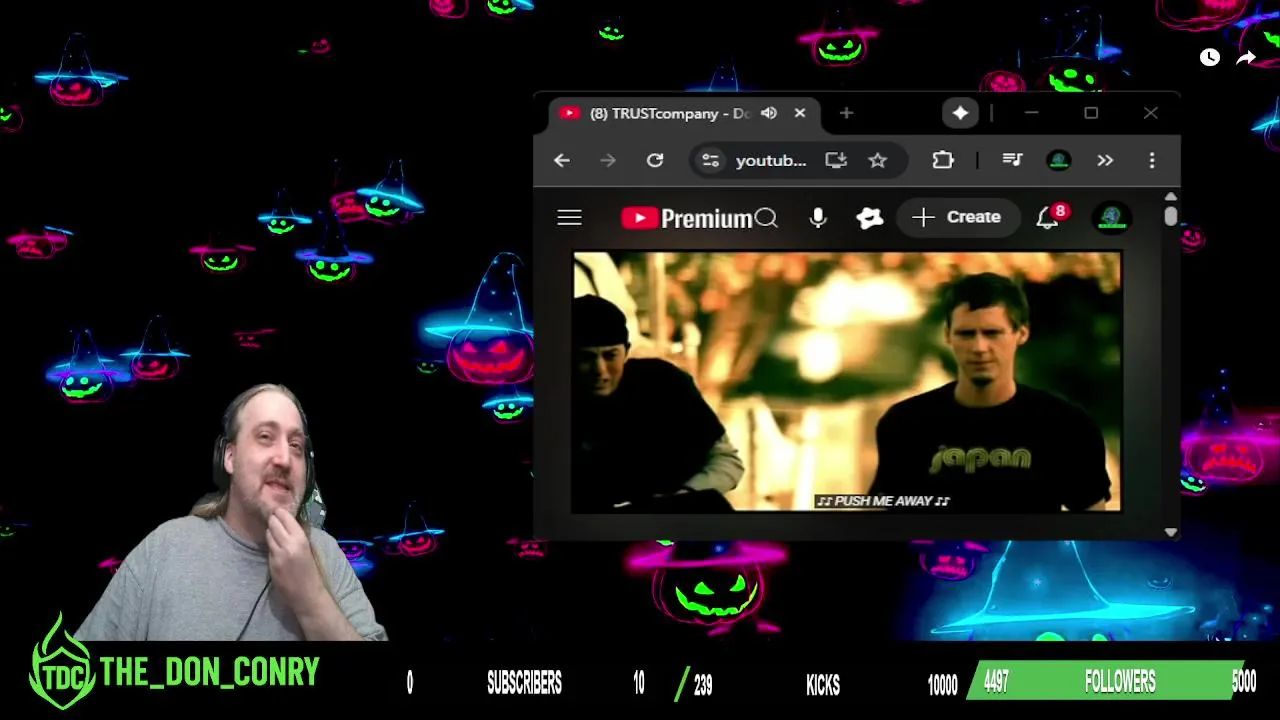Viewport: 1280px width, 720px height.
Task: Open the Extensions puzzle icon
Action: click(943, 160)
